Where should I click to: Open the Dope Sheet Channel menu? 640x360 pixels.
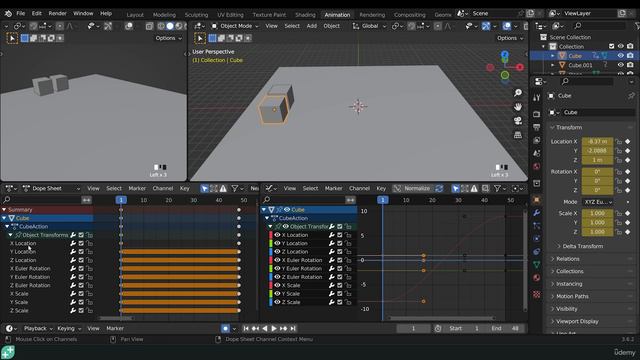pos(162,188)
